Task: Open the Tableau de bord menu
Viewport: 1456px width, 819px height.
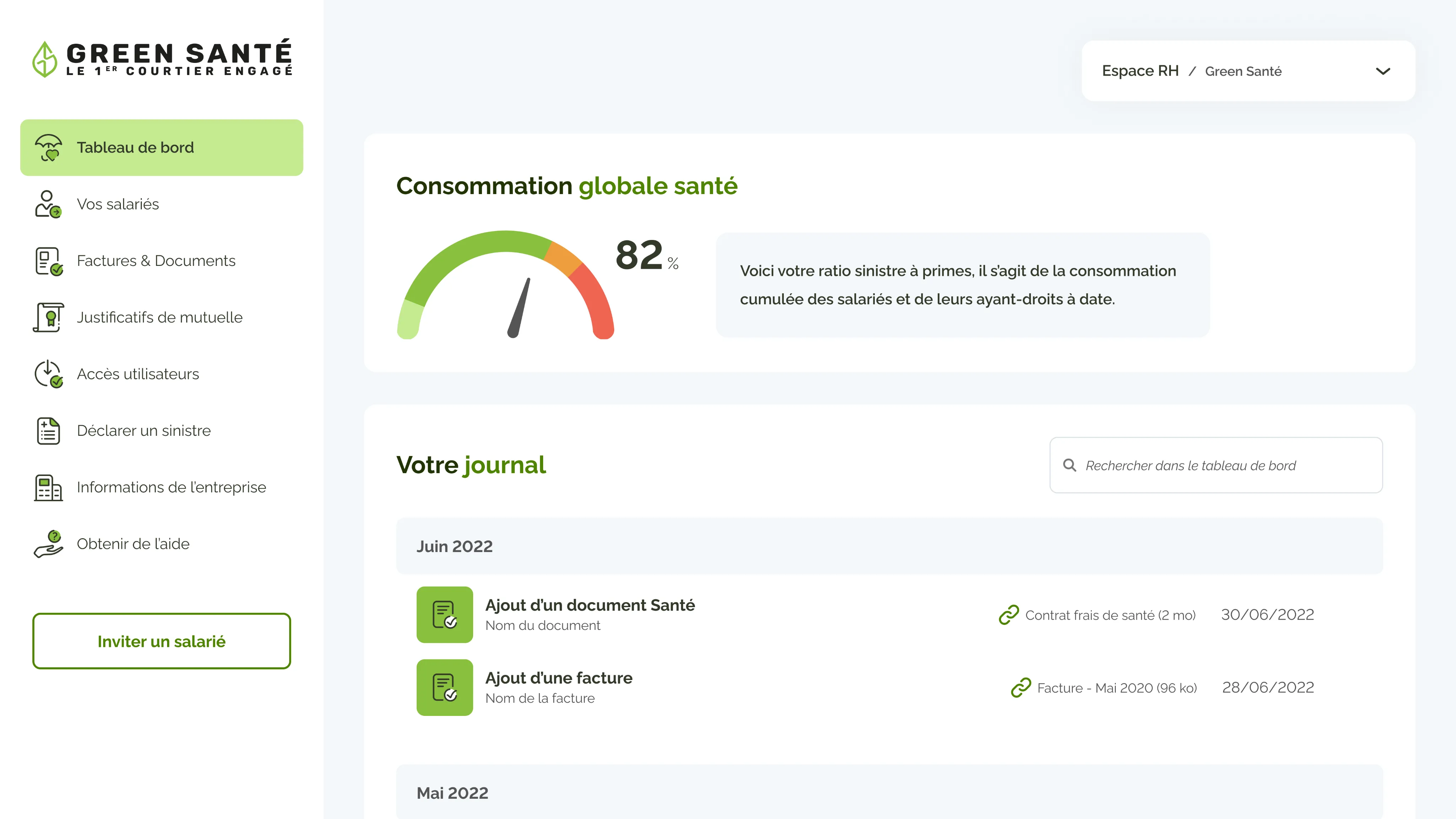Action: 162,148
